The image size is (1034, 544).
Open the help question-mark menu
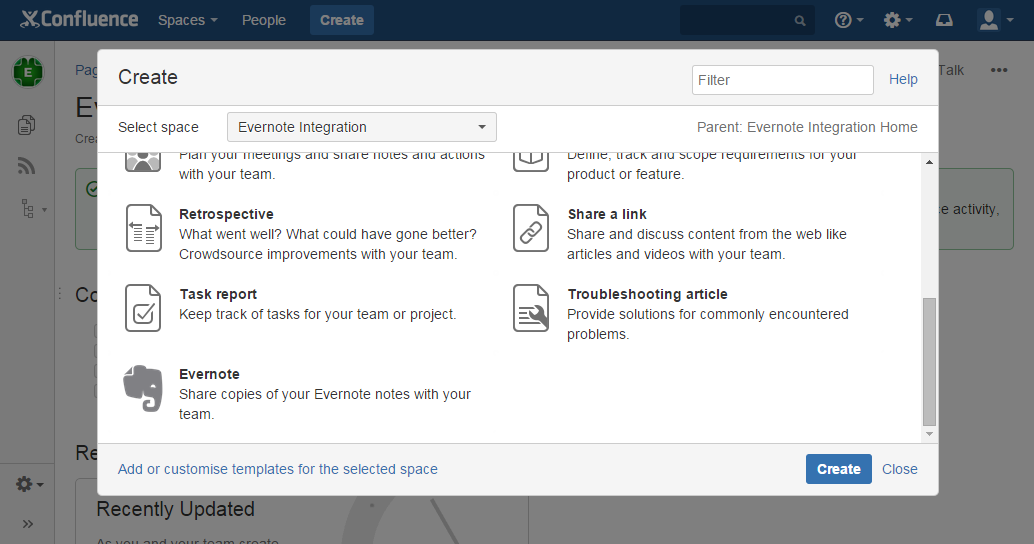pos(848,20)
